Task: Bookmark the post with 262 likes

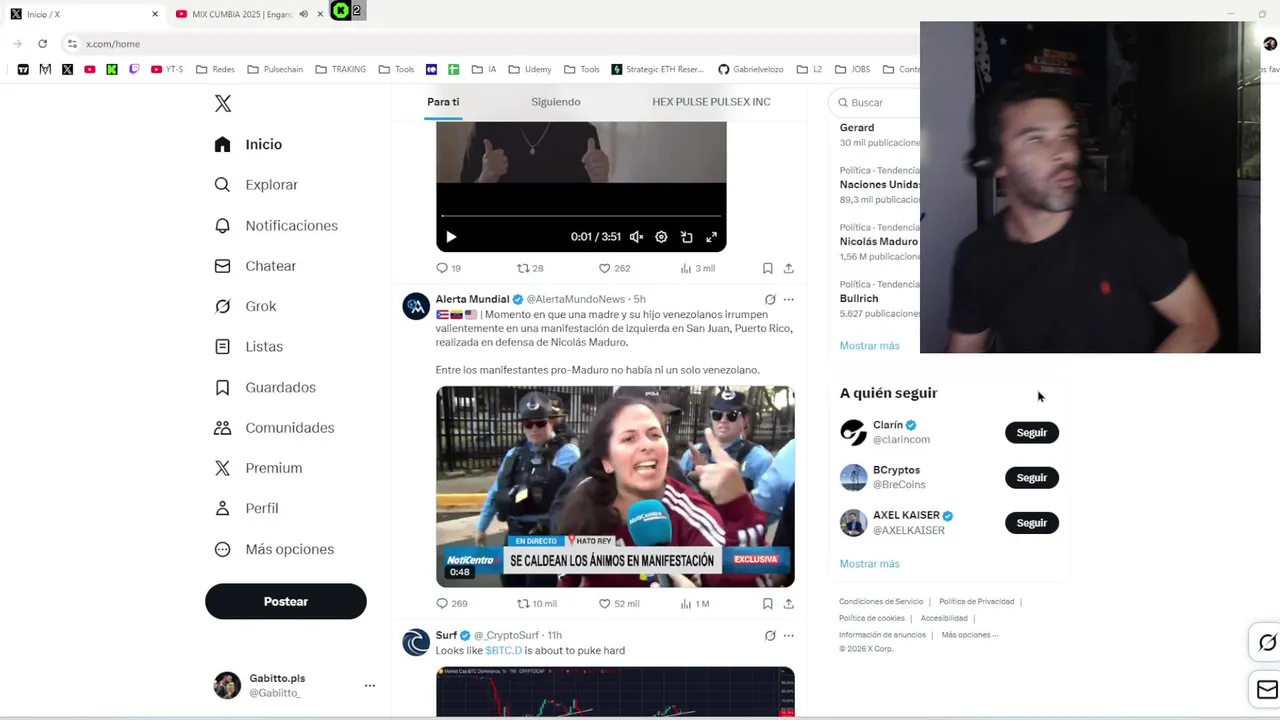Action: point(768,268)
